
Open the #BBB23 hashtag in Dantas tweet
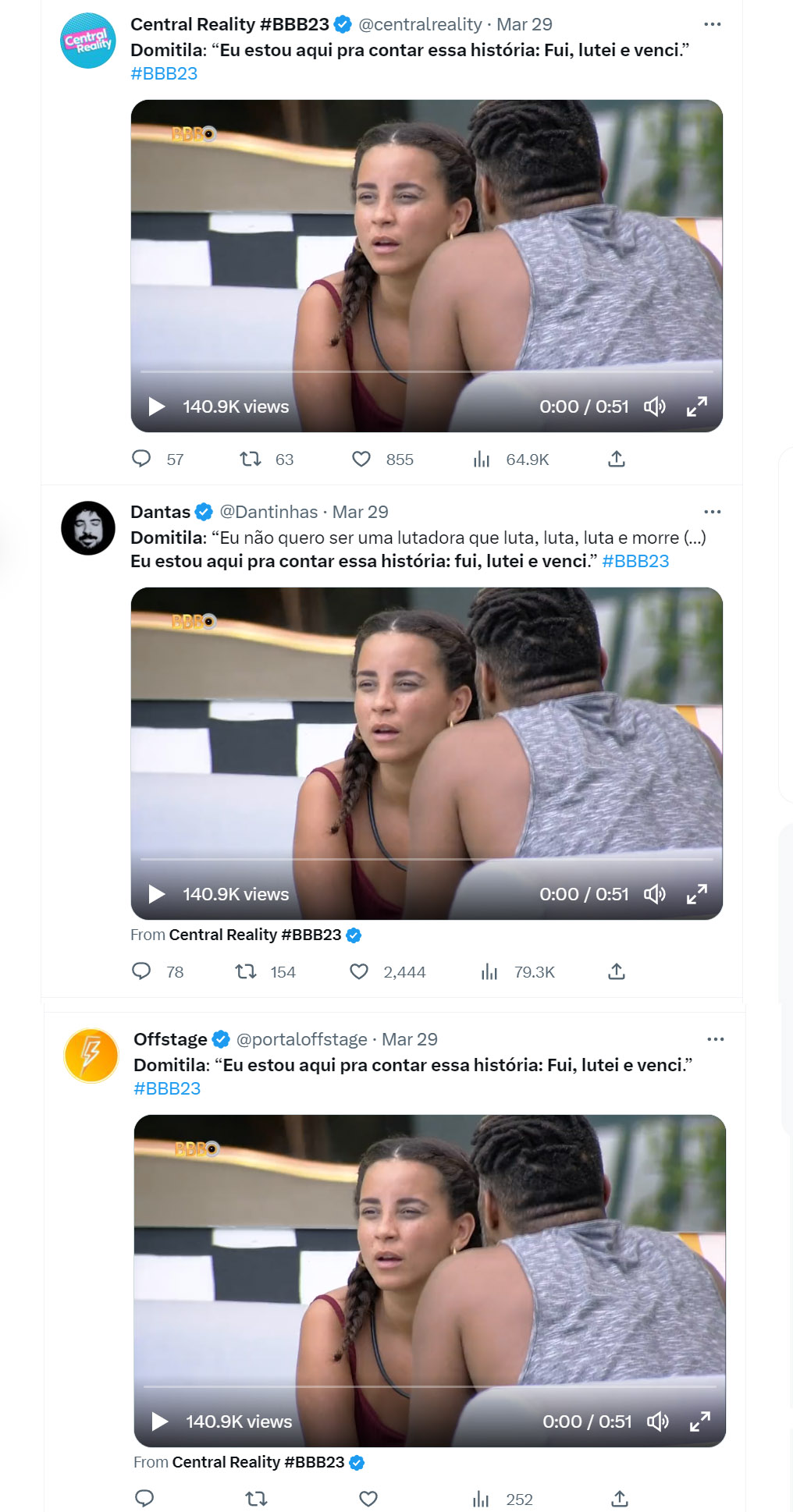click(635, 561)
